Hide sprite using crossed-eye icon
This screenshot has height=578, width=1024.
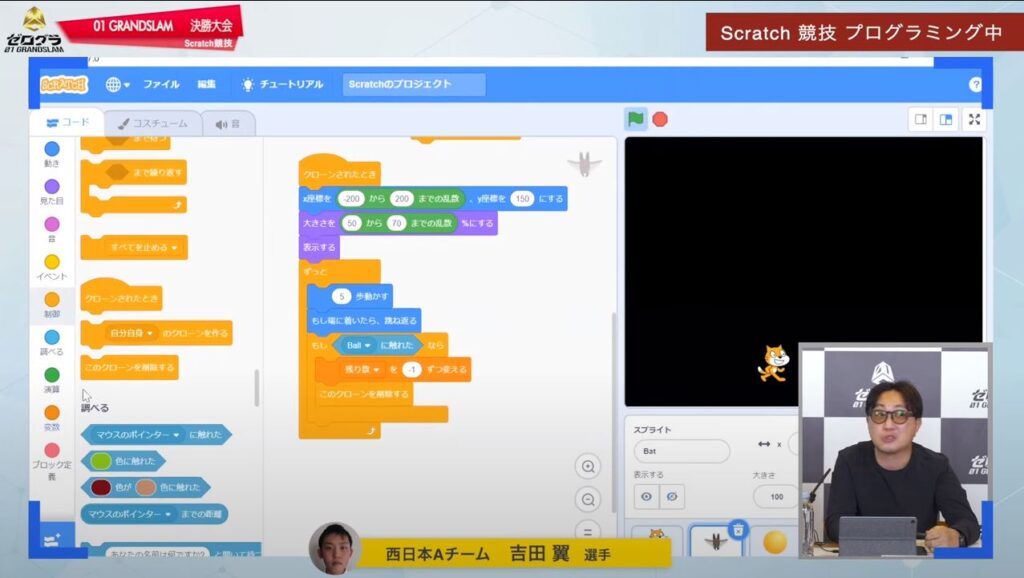(x=672, y=496)
